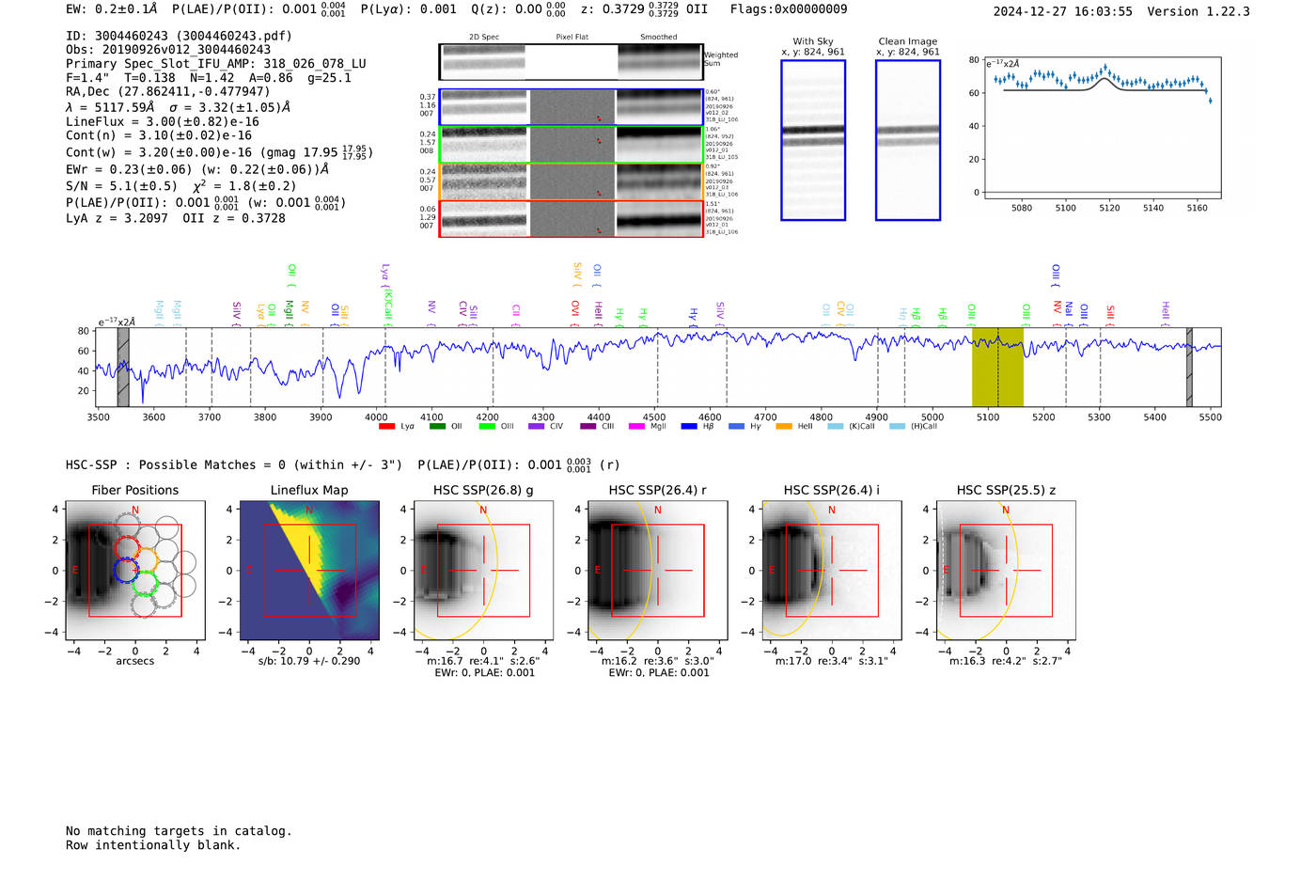Screen dimensions: 1316x896
Task: Open the HSC SSP(25.5) z image
Action: pos(1006,570)
